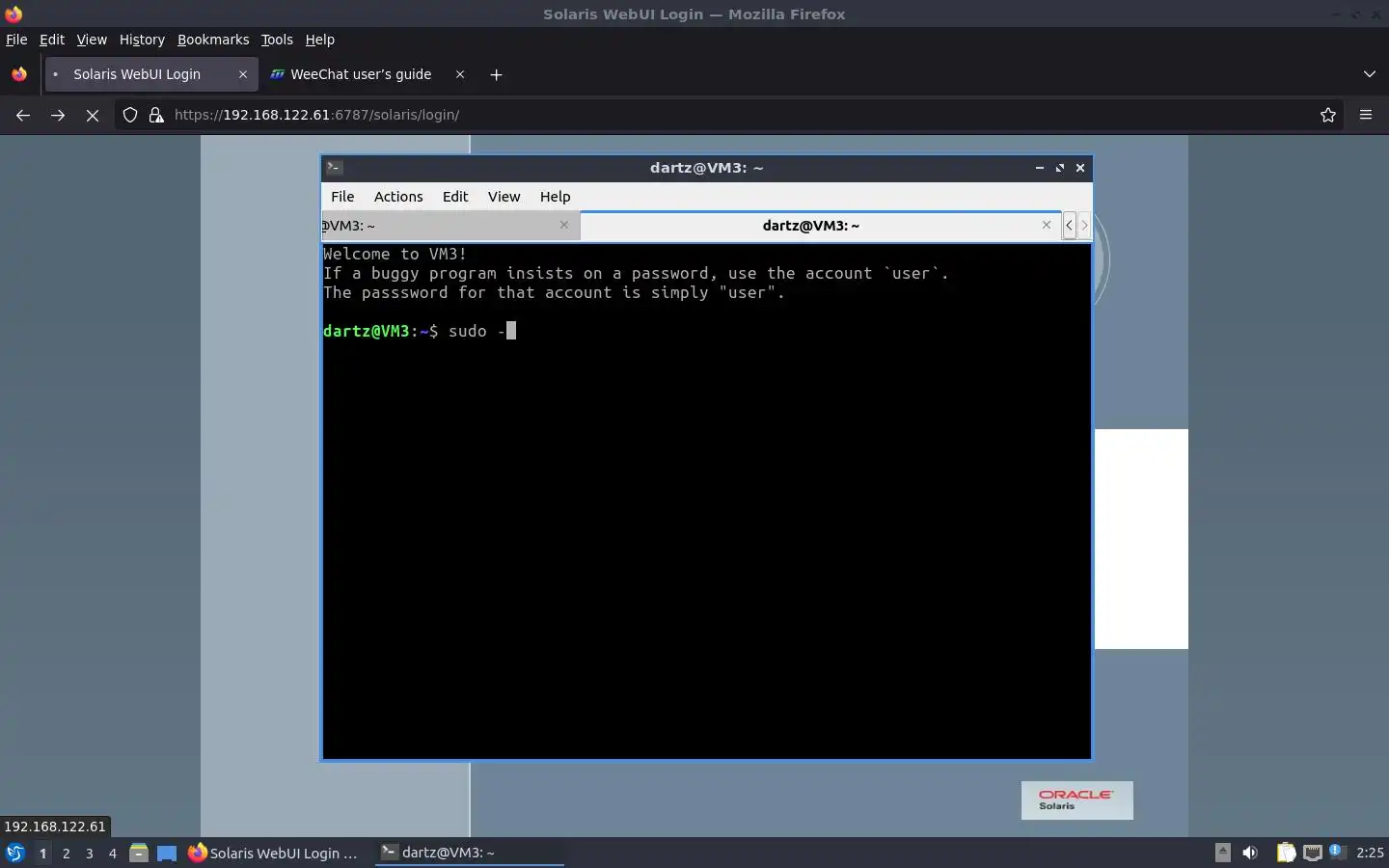Click the Firefox View pinned icon

point(19,74)
